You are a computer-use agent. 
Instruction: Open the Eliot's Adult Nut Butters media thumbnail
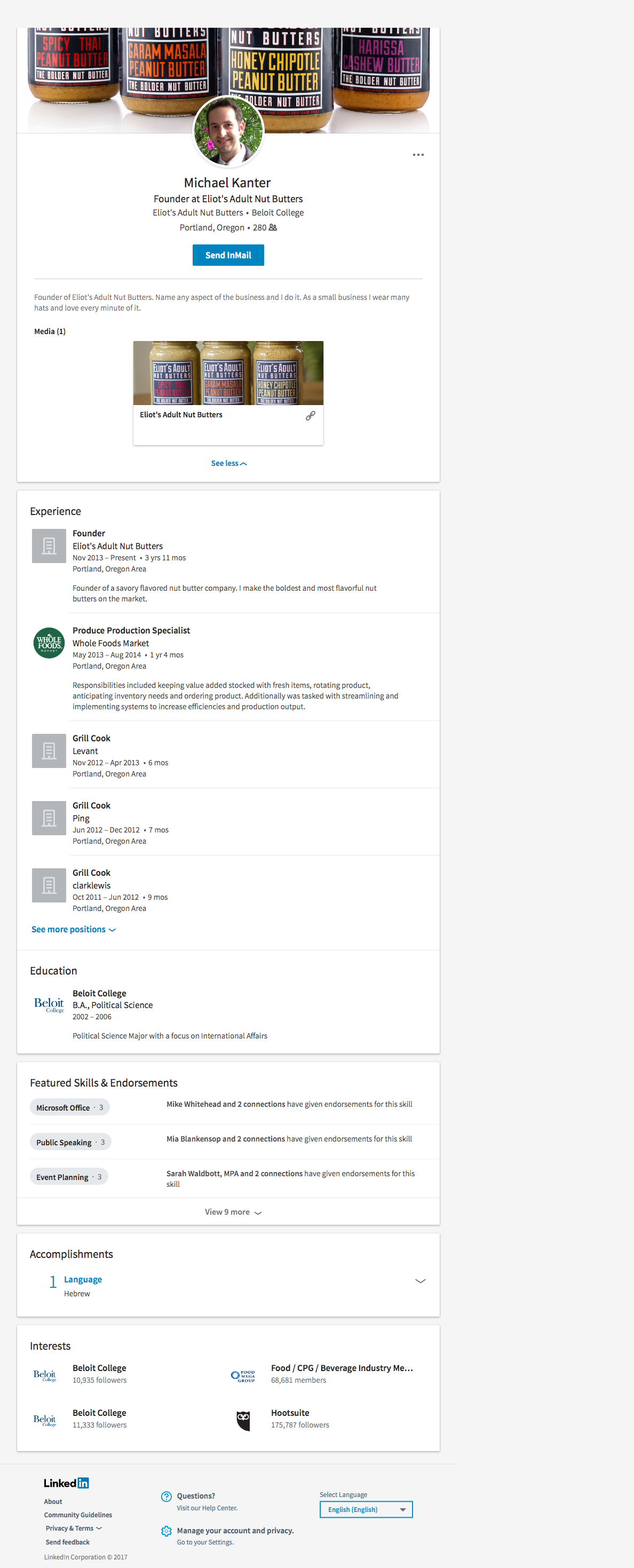228,373
